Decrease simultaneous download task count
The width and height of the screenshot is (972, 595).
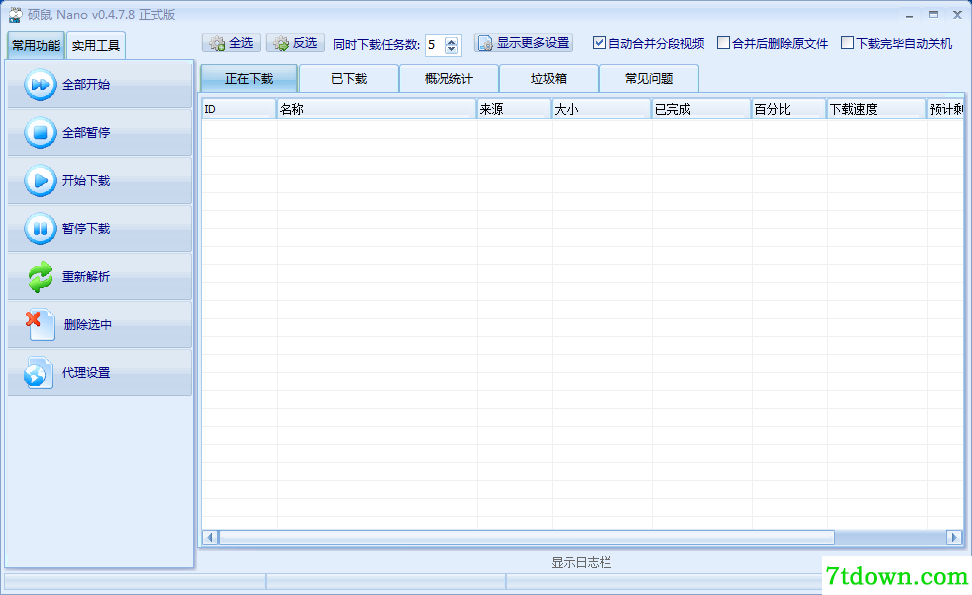(452, 48)
